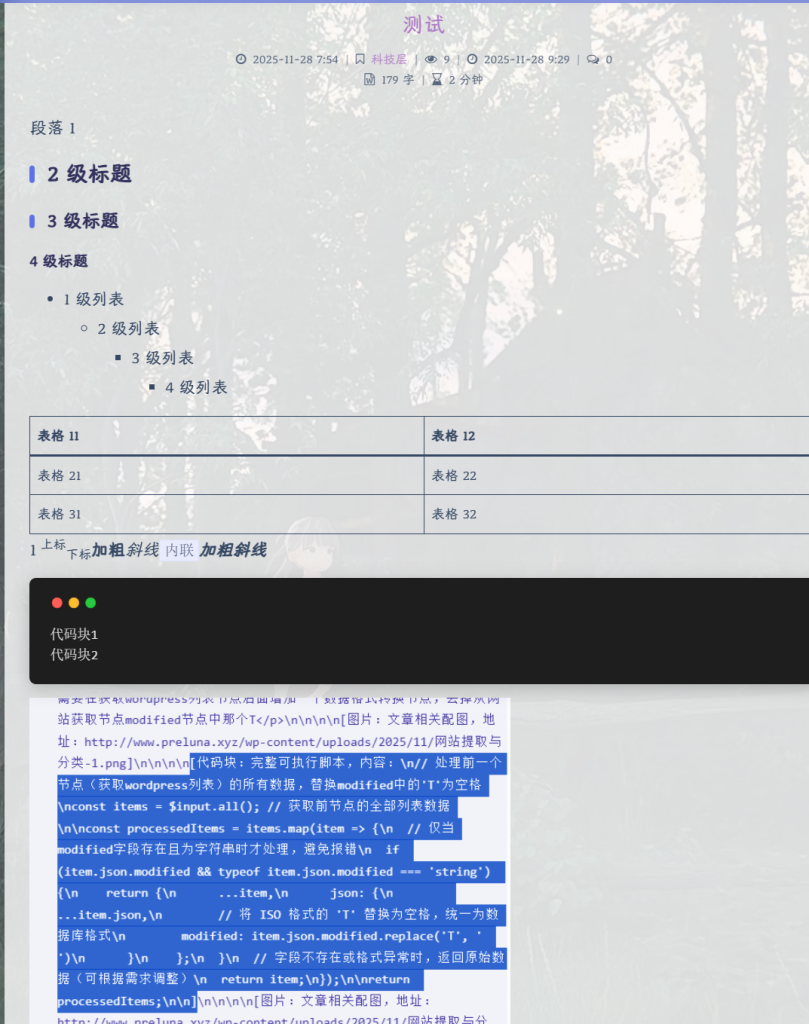
Task: Click the 2 级标题 heading
Action: point(89,174)
